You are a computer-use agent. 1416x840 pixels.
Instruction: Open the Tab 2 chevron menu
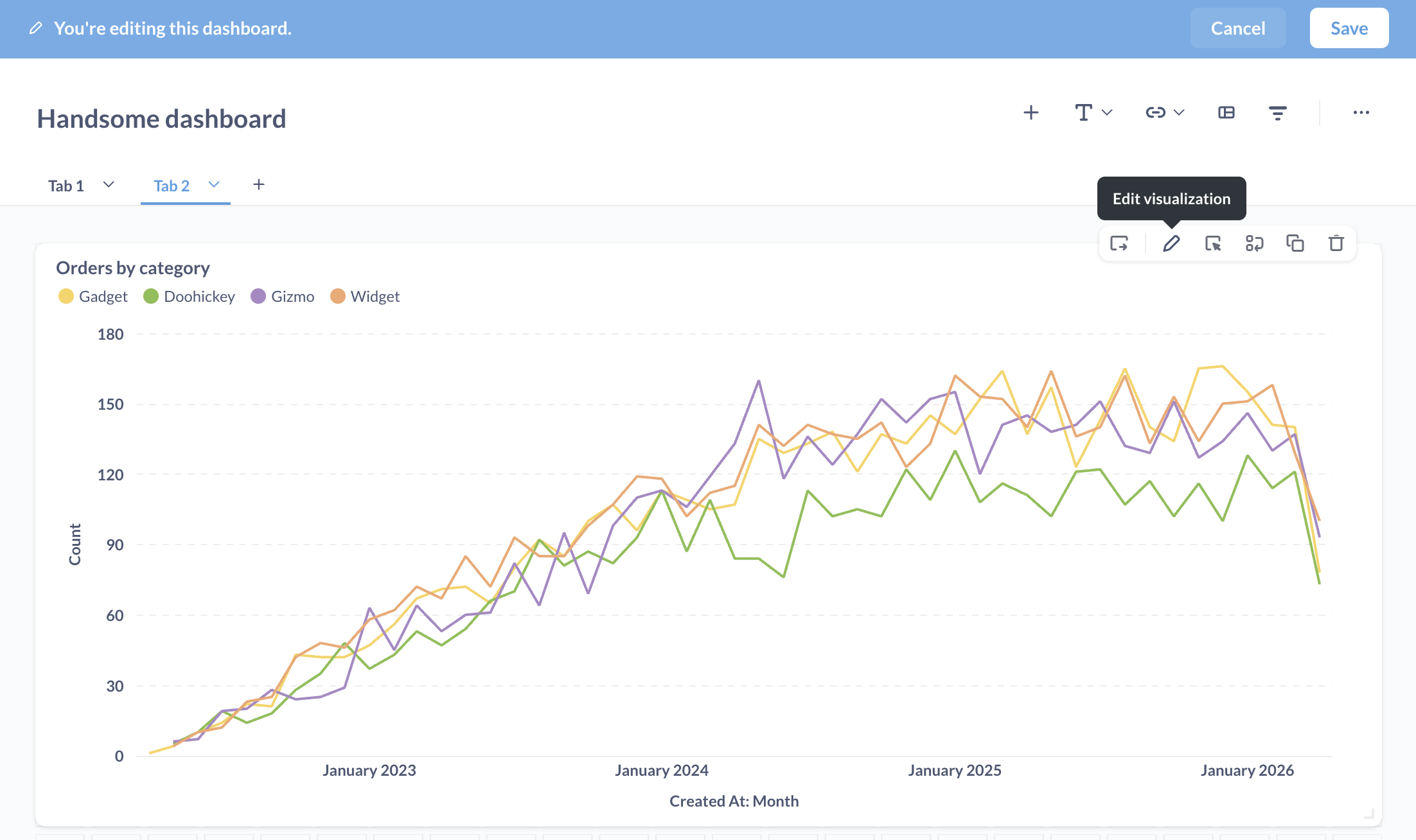pos(214,185)
